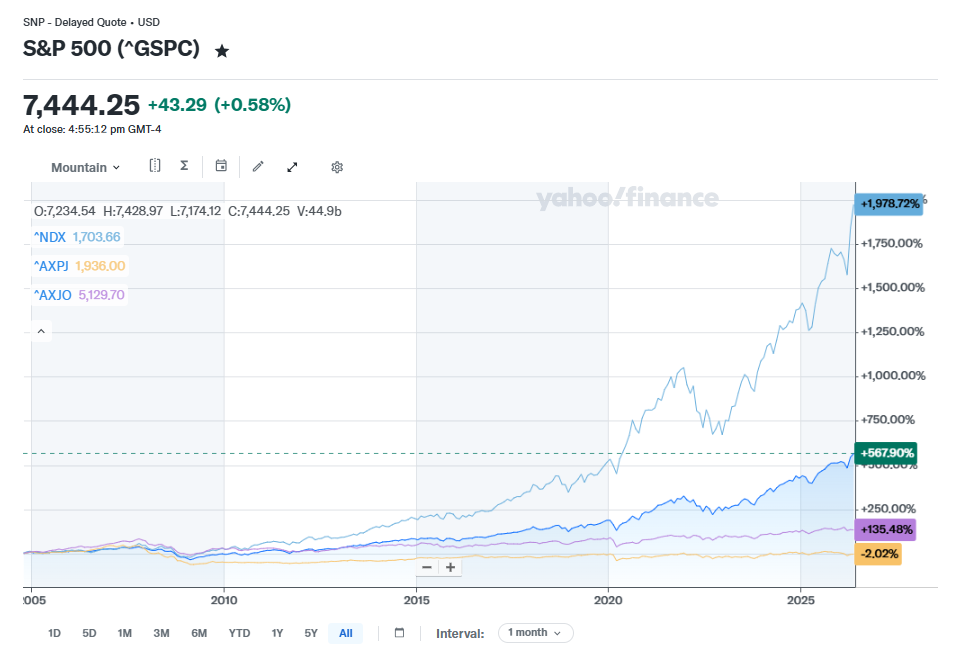
Task: Click the ^AXJO comparison label
Action: [x=52, y=296]
